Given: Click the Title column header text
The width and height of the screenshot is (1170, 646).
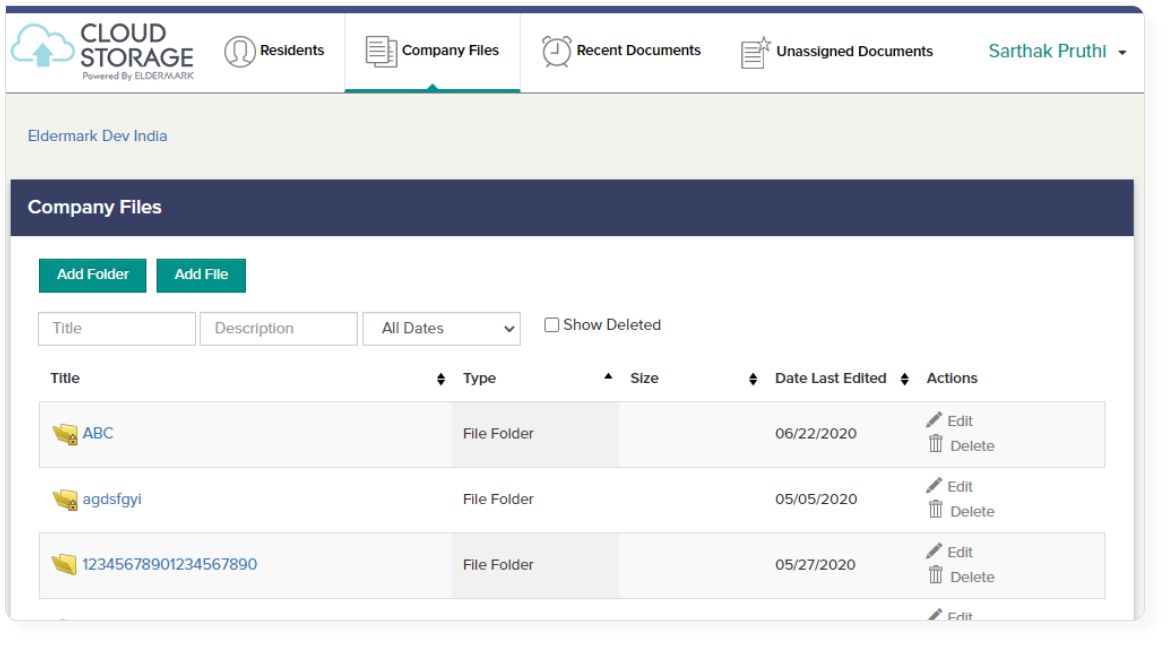Looking at the screenshot, I should pyautogui.click(x=65, y=378).
